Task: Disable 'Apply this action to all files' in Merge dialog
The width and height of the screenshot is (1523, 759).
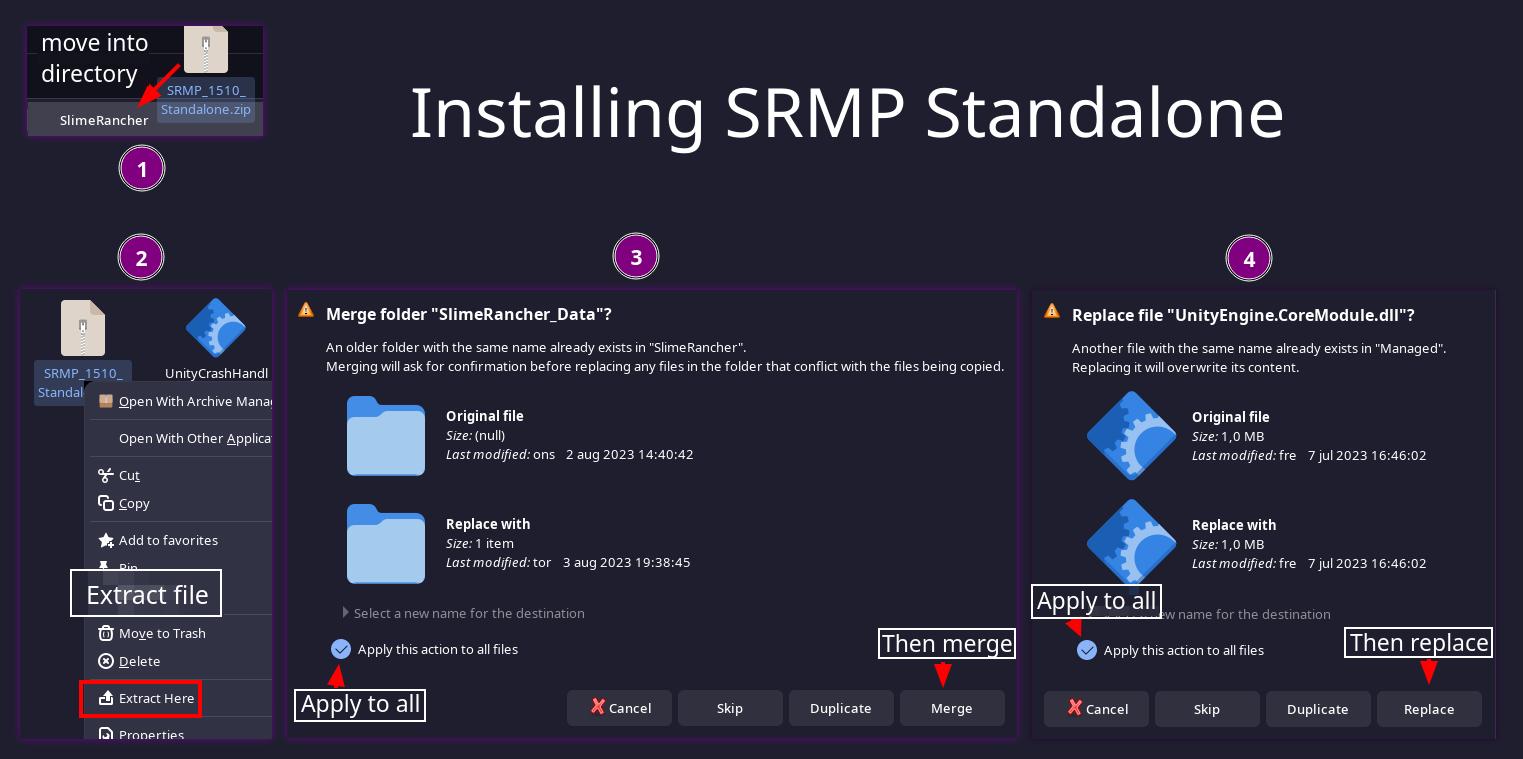Action: [x=341, y=649]
